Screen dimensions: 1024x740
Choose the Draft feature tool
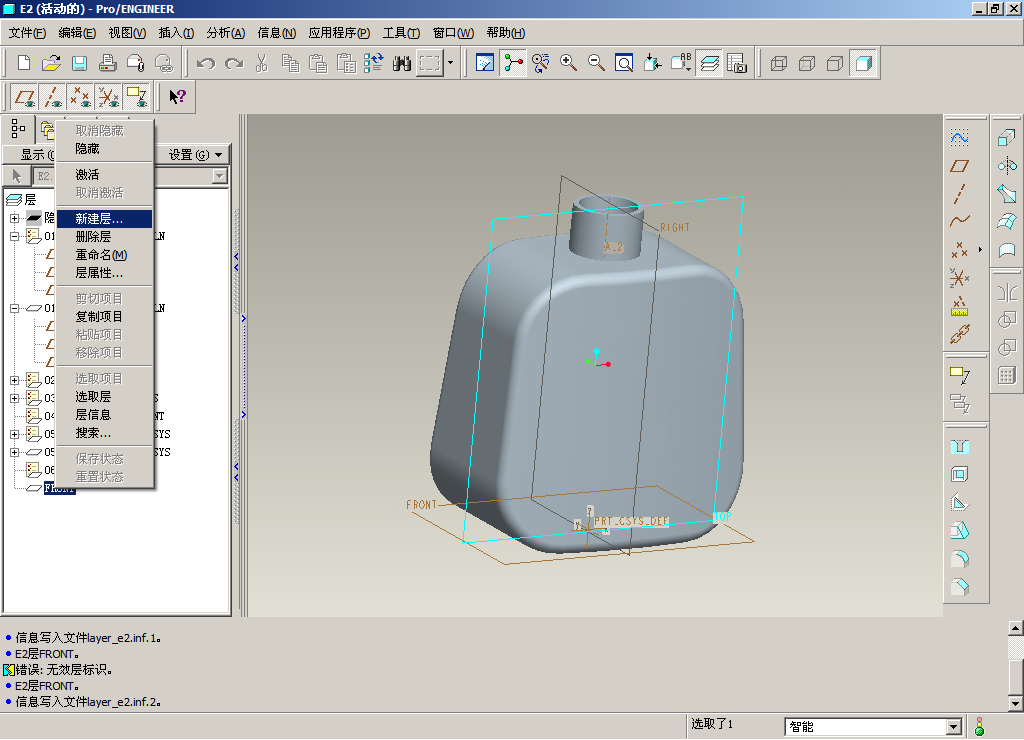pyautogui.click(x=959, y=530)
